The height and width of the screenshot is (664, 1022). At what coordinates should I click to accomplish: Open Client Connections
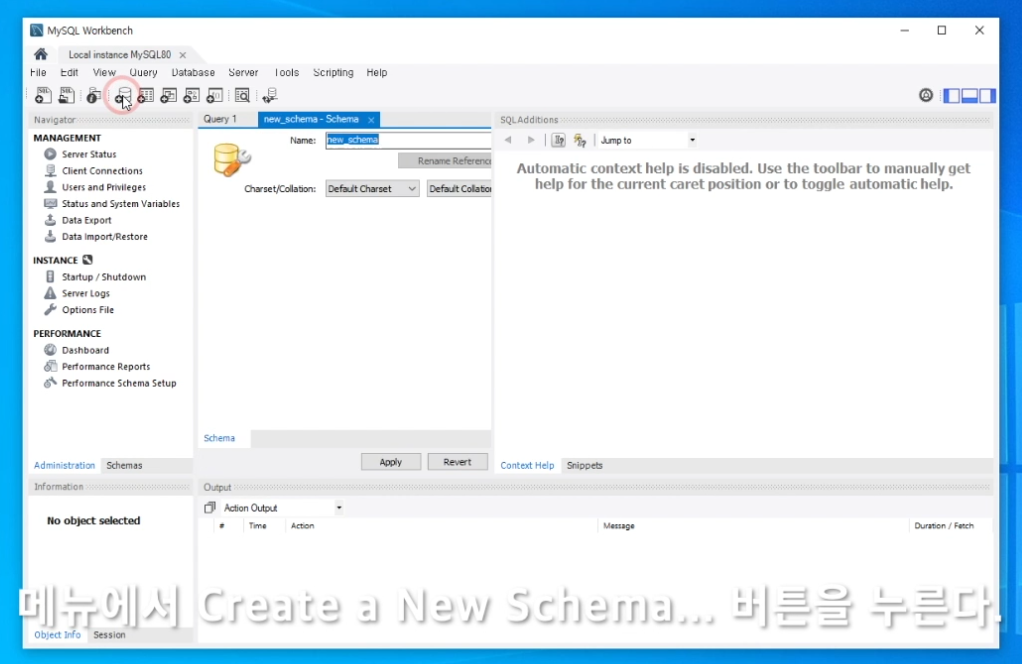102,171
